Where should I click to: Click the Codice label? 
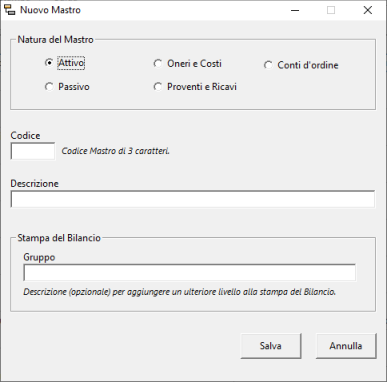point(25,135)
